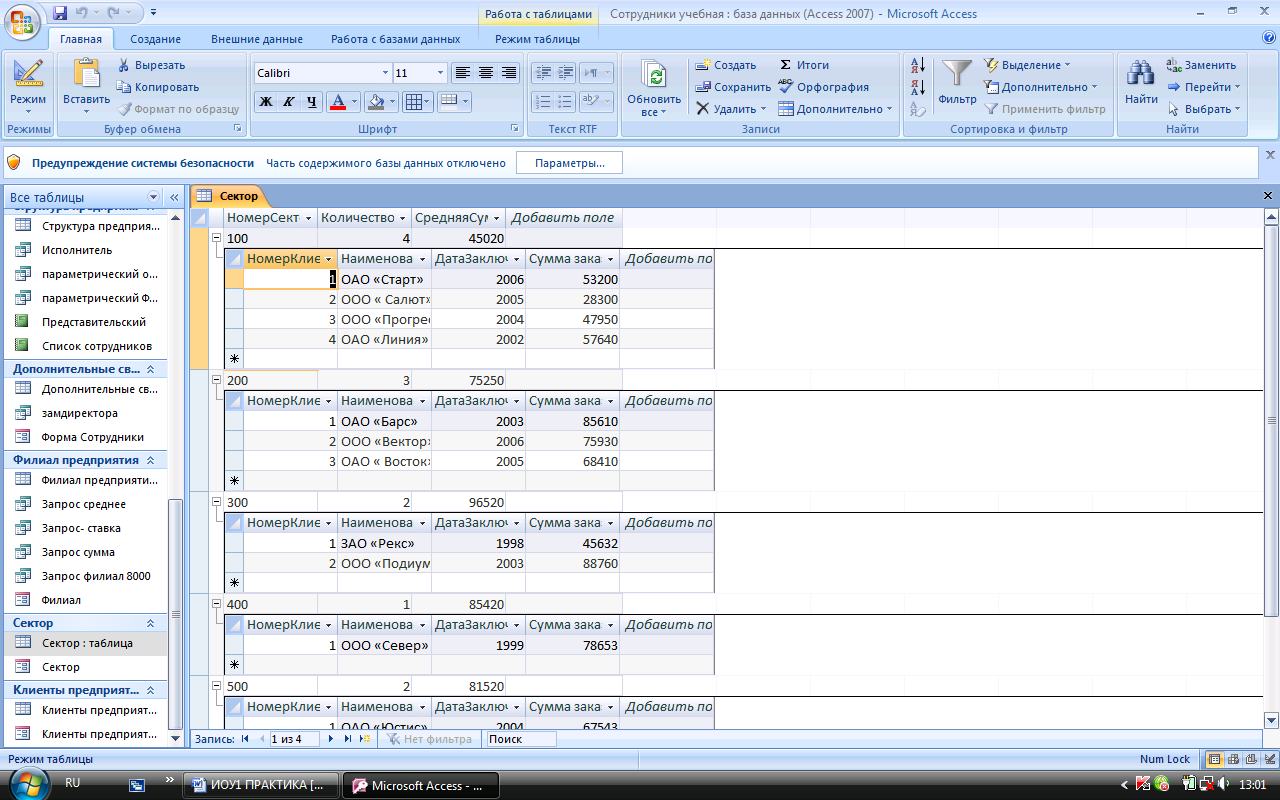Click Применить фильтр toggle
Screen dimensions: 1280x800
[x=1045, y=109]
